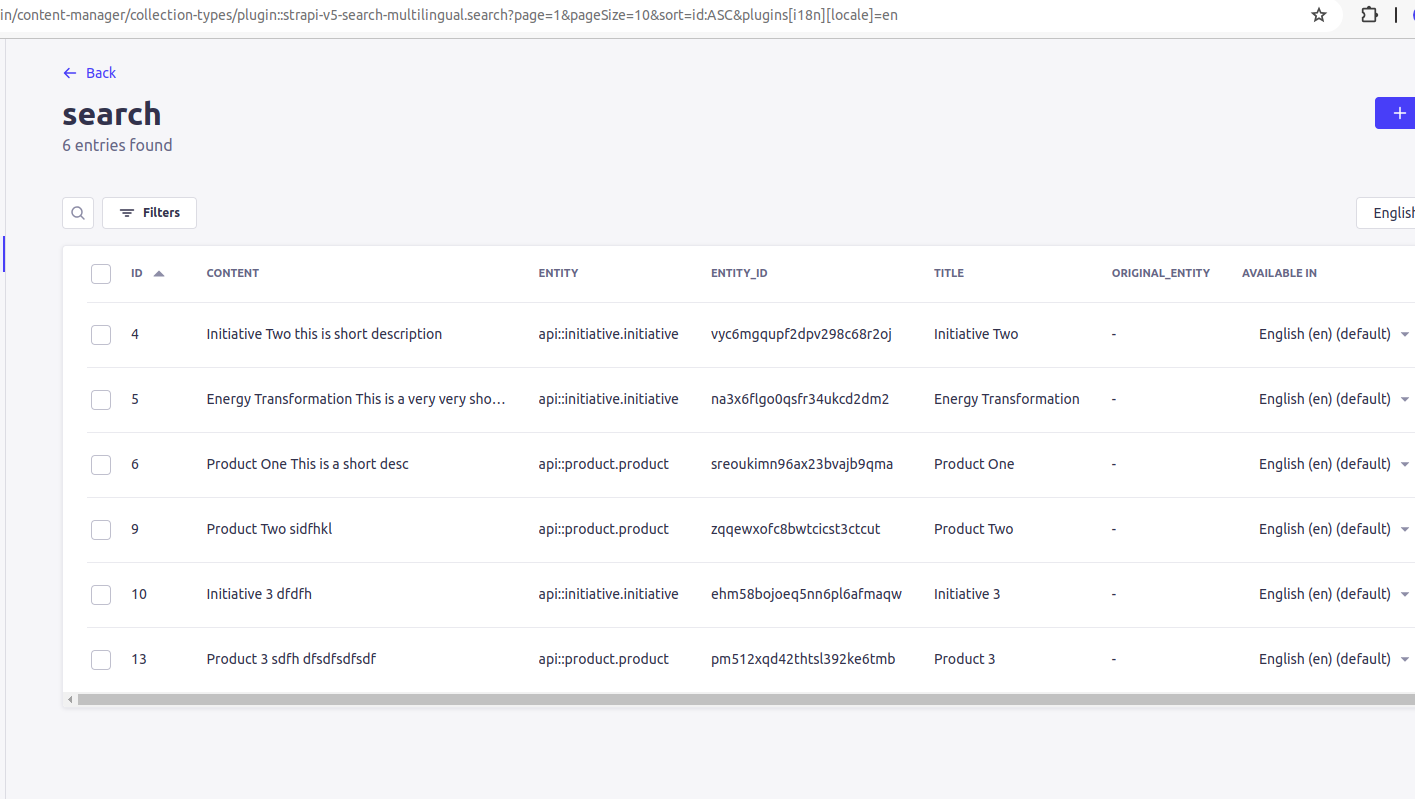
Task: Click entity_id 'sreoukimn96ax23bvajb9qma'
Action: tap(802, 464)
